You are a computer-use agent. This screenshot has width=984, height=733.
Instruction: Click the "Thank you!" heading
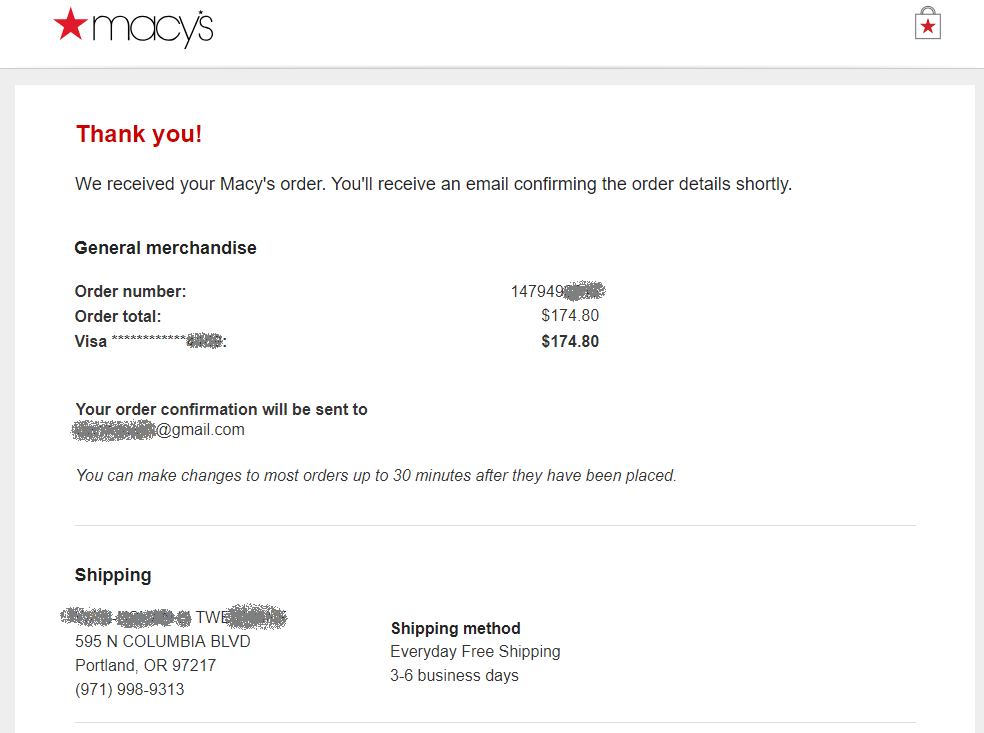pos(139,134)
